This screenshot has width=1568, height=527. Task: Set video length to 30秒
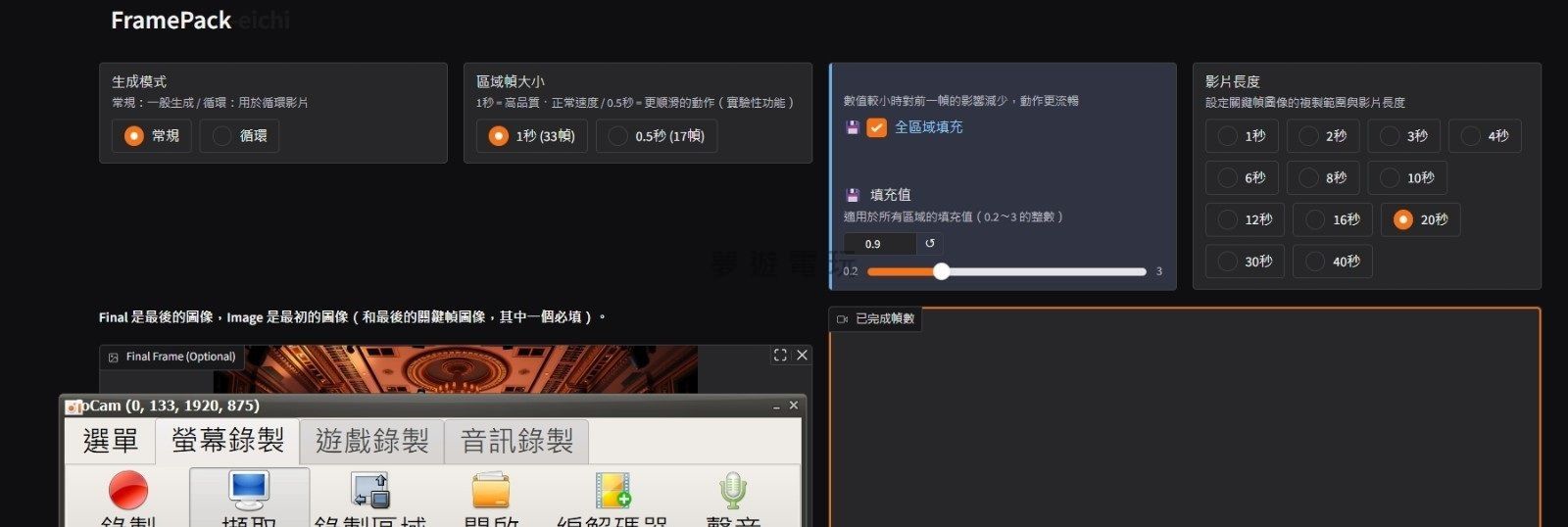pyautogui.click(x=1245, y=262)
